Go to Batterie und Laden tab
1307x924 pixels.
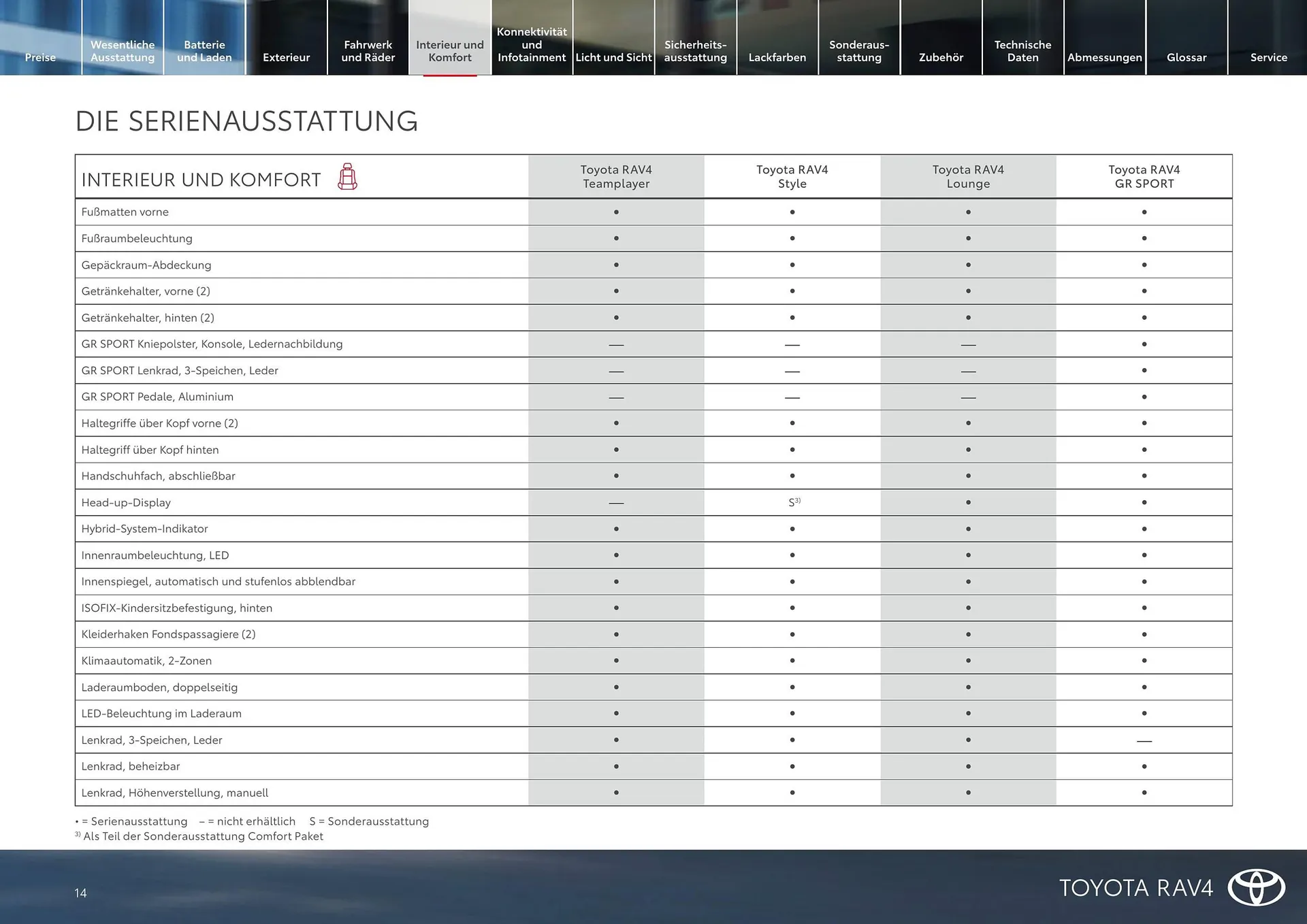204,51
